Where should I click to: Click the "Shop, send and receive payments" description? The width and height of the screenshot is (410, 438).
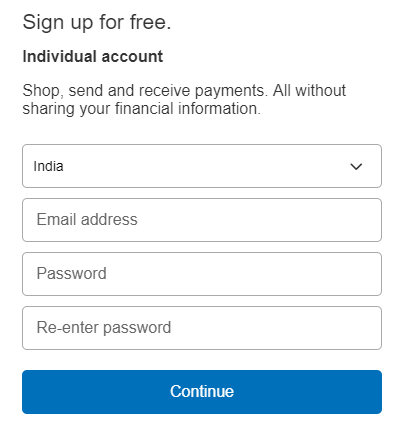184,100
